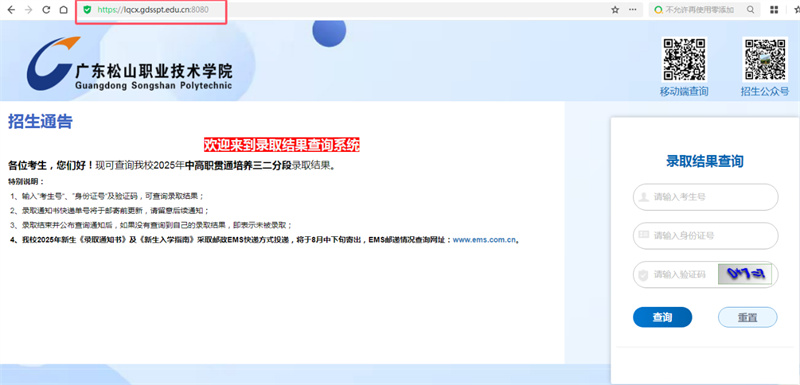Click the 招生公众号 label

click(765, 92)
